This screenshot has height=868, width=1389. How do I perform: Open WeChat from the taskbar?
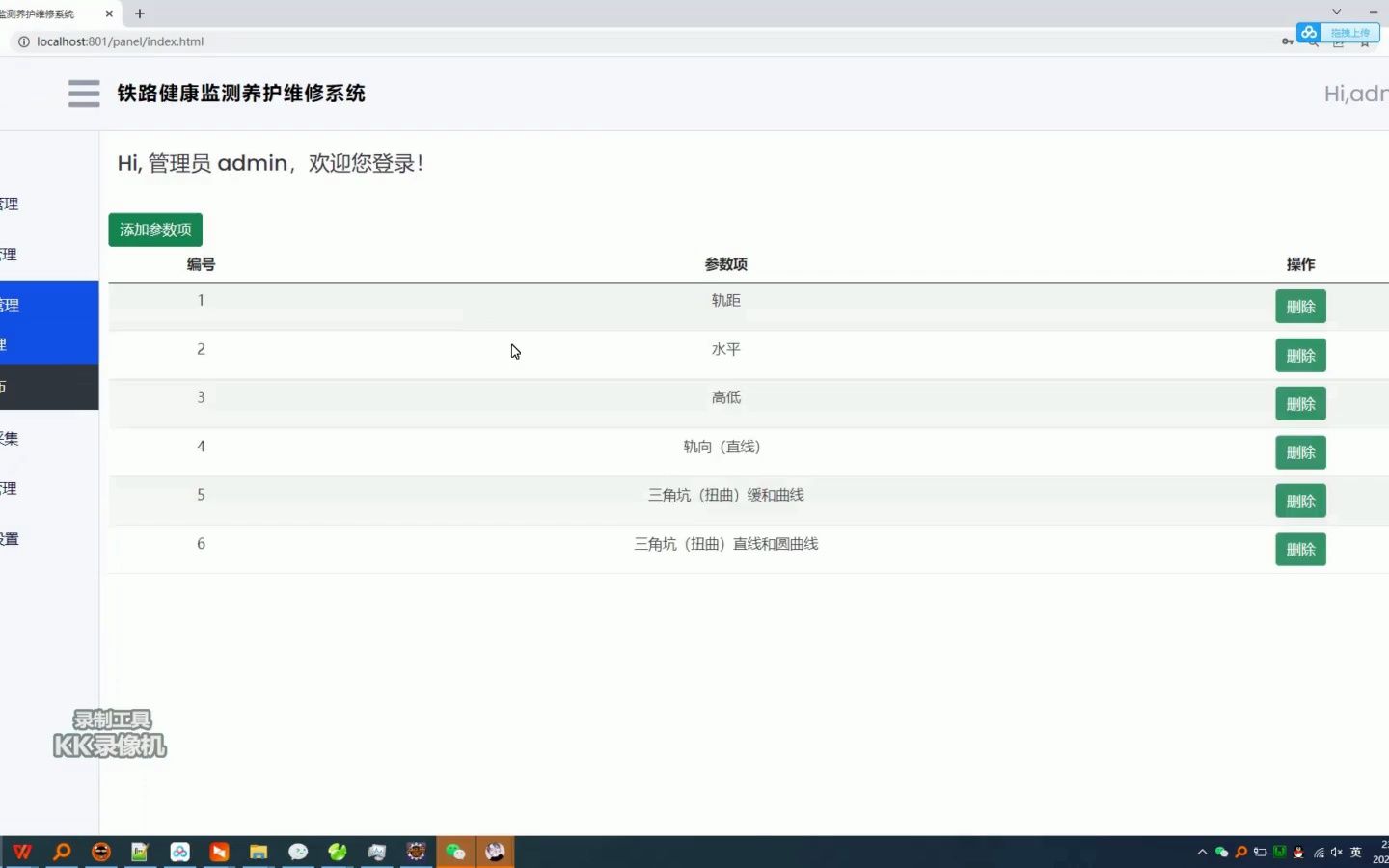click(456, 852)
